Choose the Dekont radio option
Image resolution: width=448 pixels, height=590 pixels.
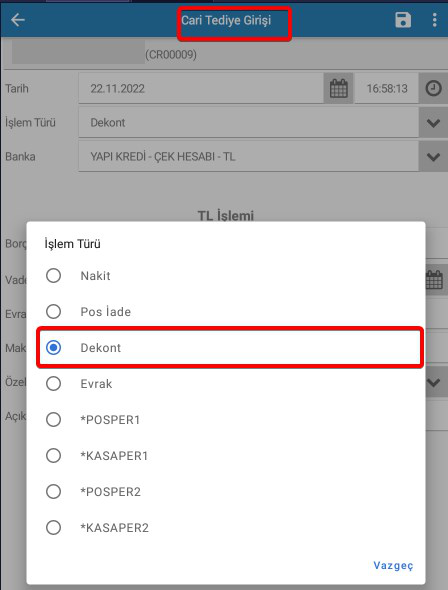[x=53, y=348]
